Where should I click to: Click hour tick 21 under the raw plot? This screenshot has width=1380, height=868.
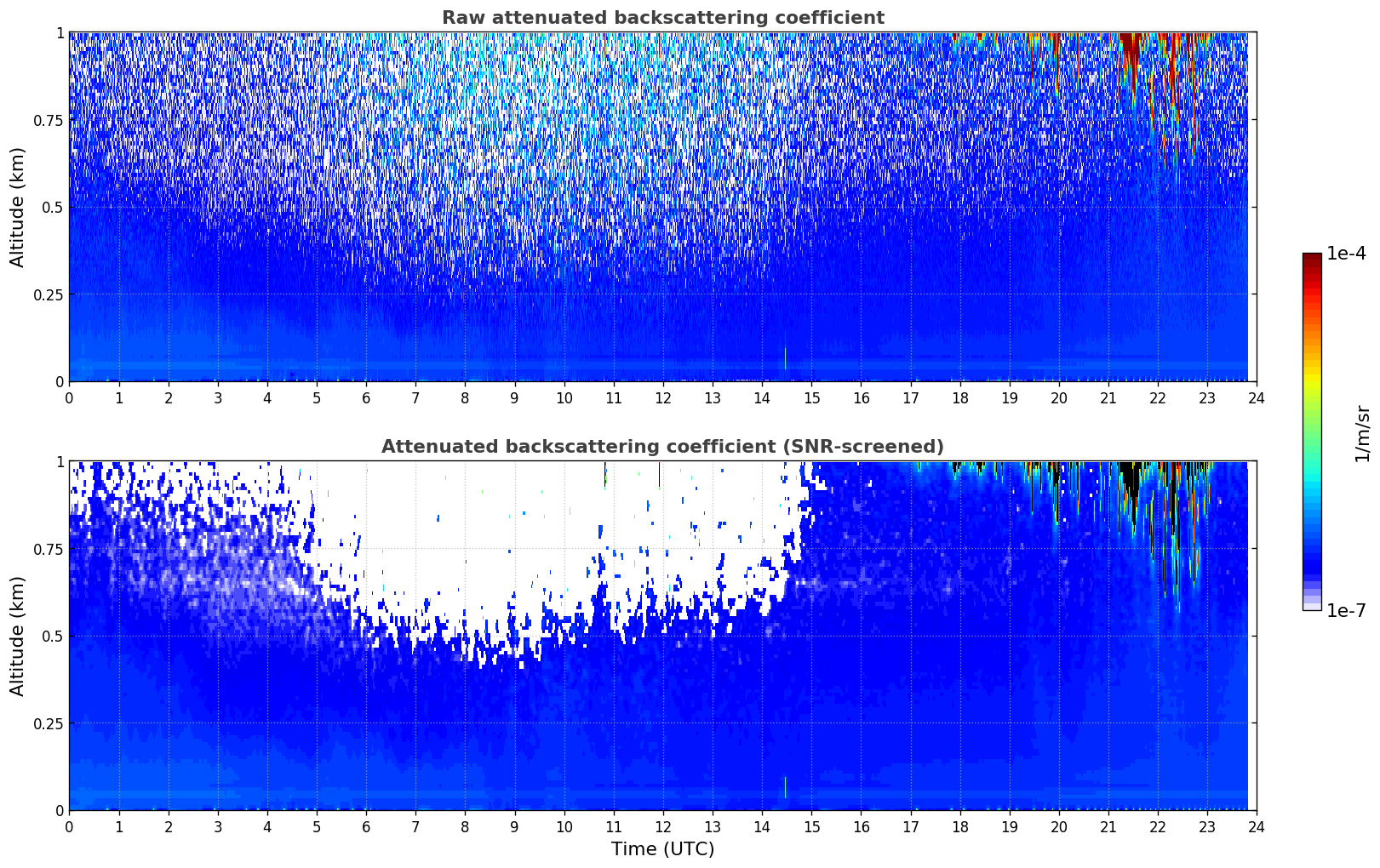1108,397
